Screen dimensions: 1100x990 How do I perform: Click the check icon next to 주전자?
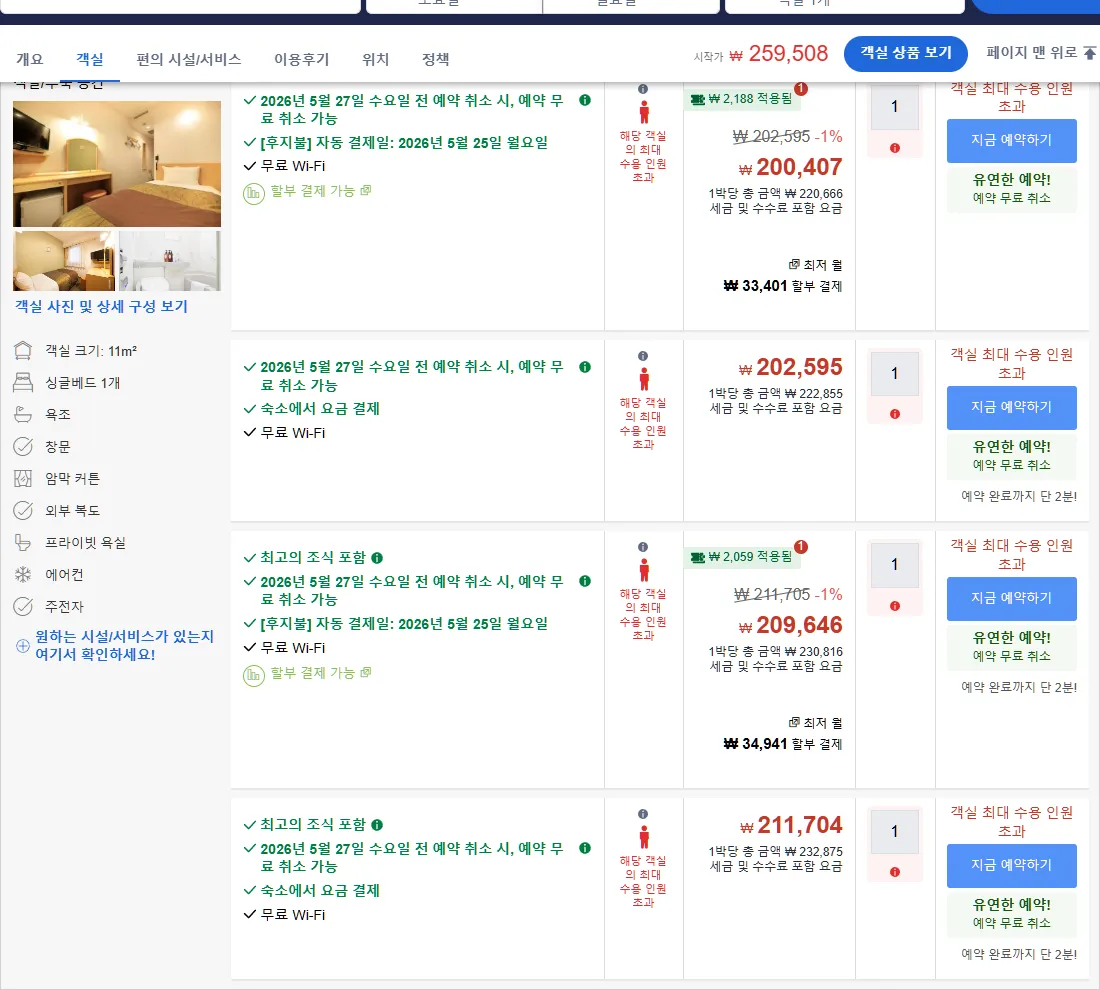[x=23, y=606]
